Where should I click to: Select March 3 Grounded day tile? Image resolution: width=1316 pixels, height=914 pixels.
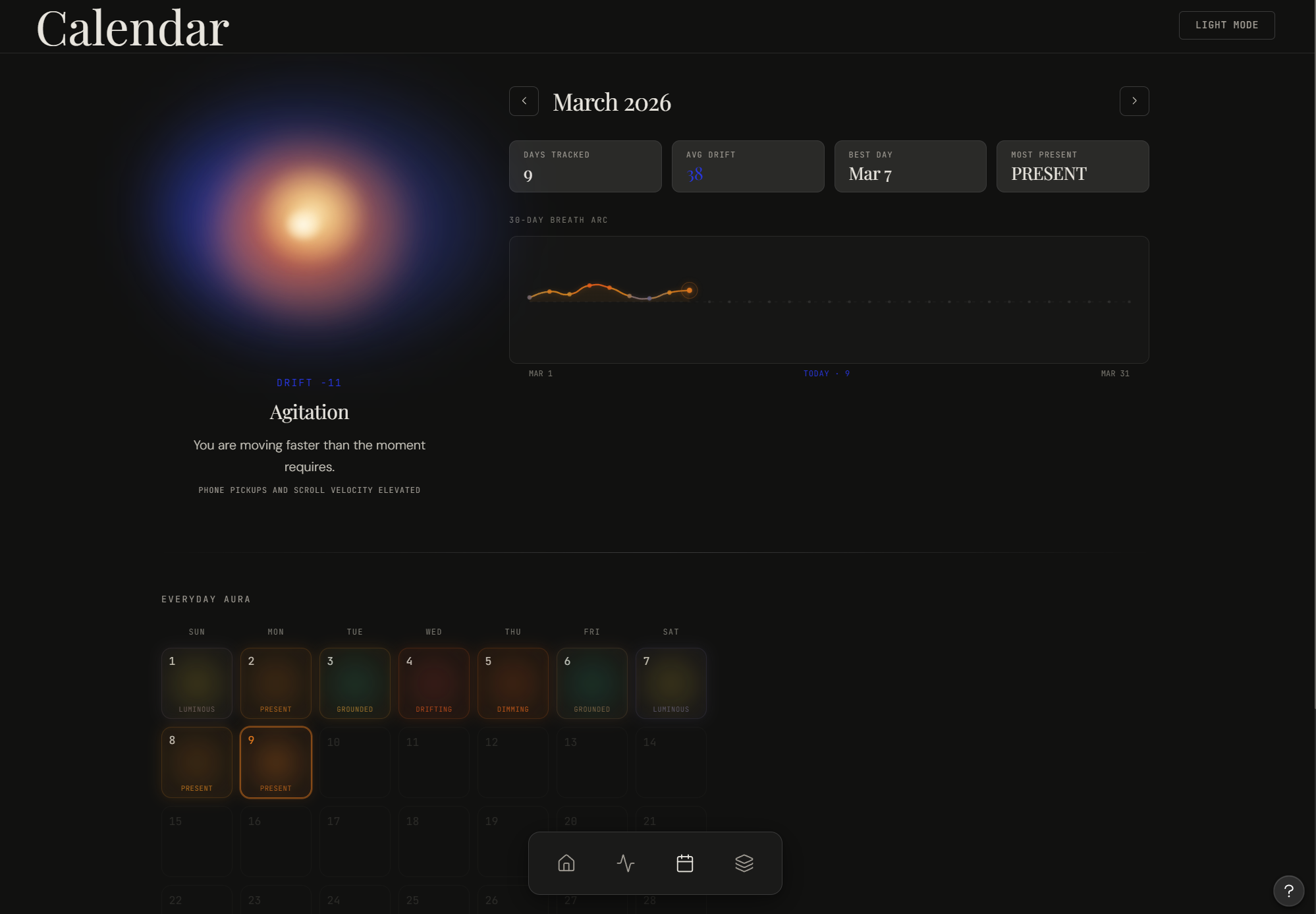click(x=355, y=683)
